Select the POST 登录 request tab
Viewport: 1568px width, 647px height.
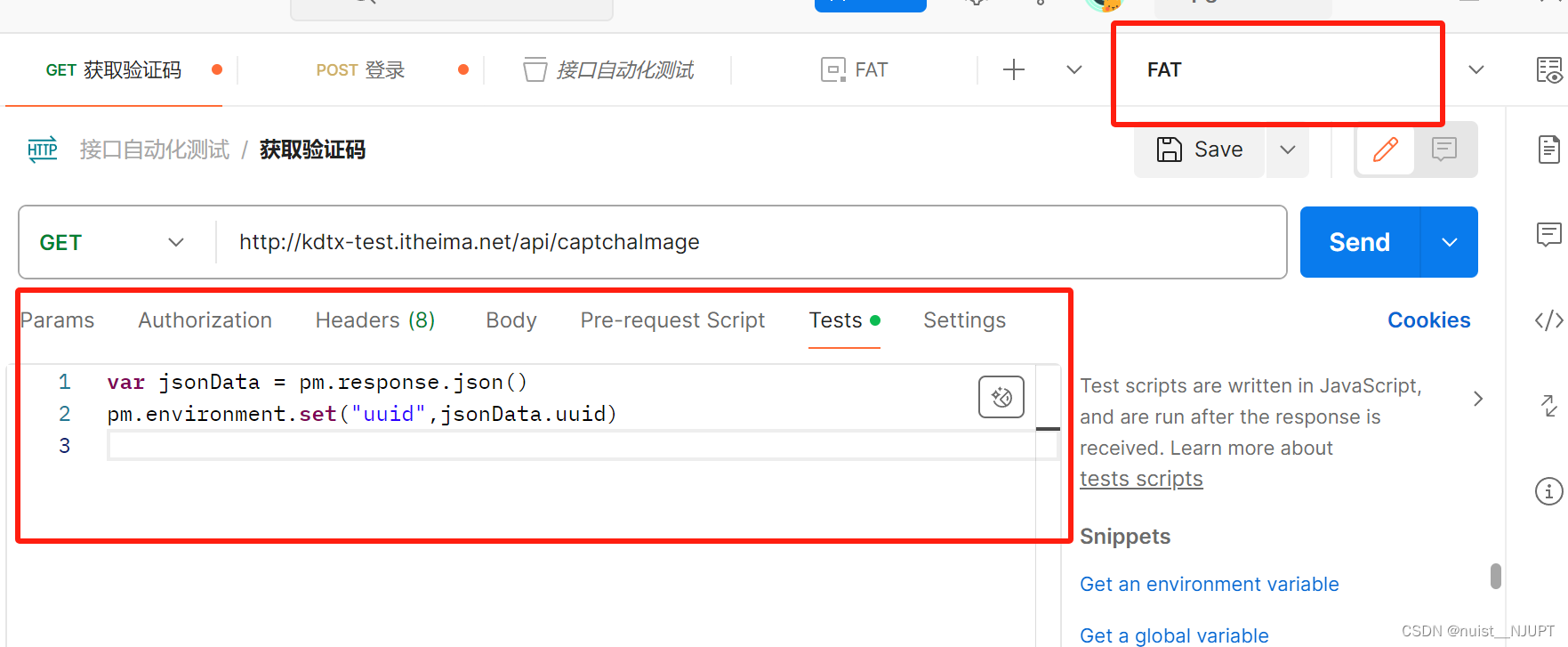click(360, 70)
